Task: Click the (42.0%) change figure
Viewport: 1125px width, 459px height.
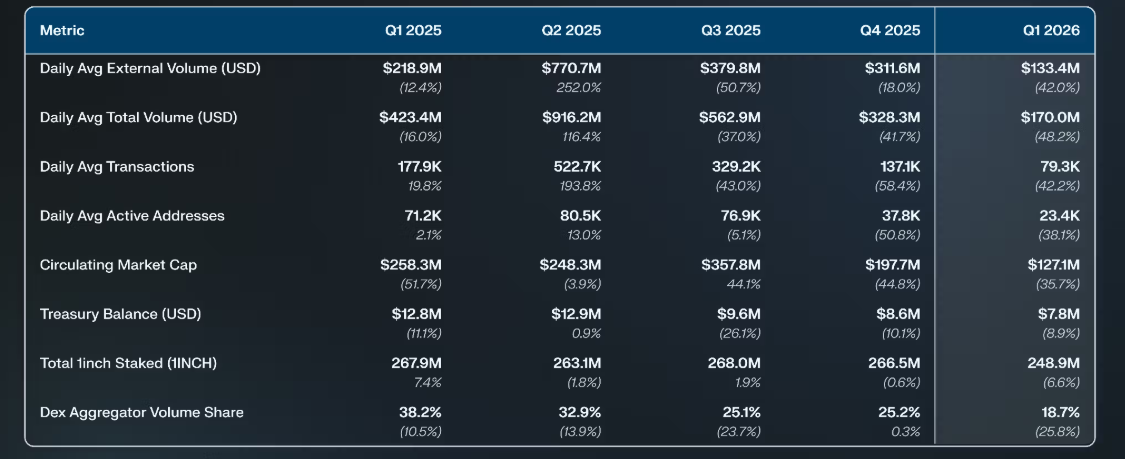Action: coord(1057,87)
